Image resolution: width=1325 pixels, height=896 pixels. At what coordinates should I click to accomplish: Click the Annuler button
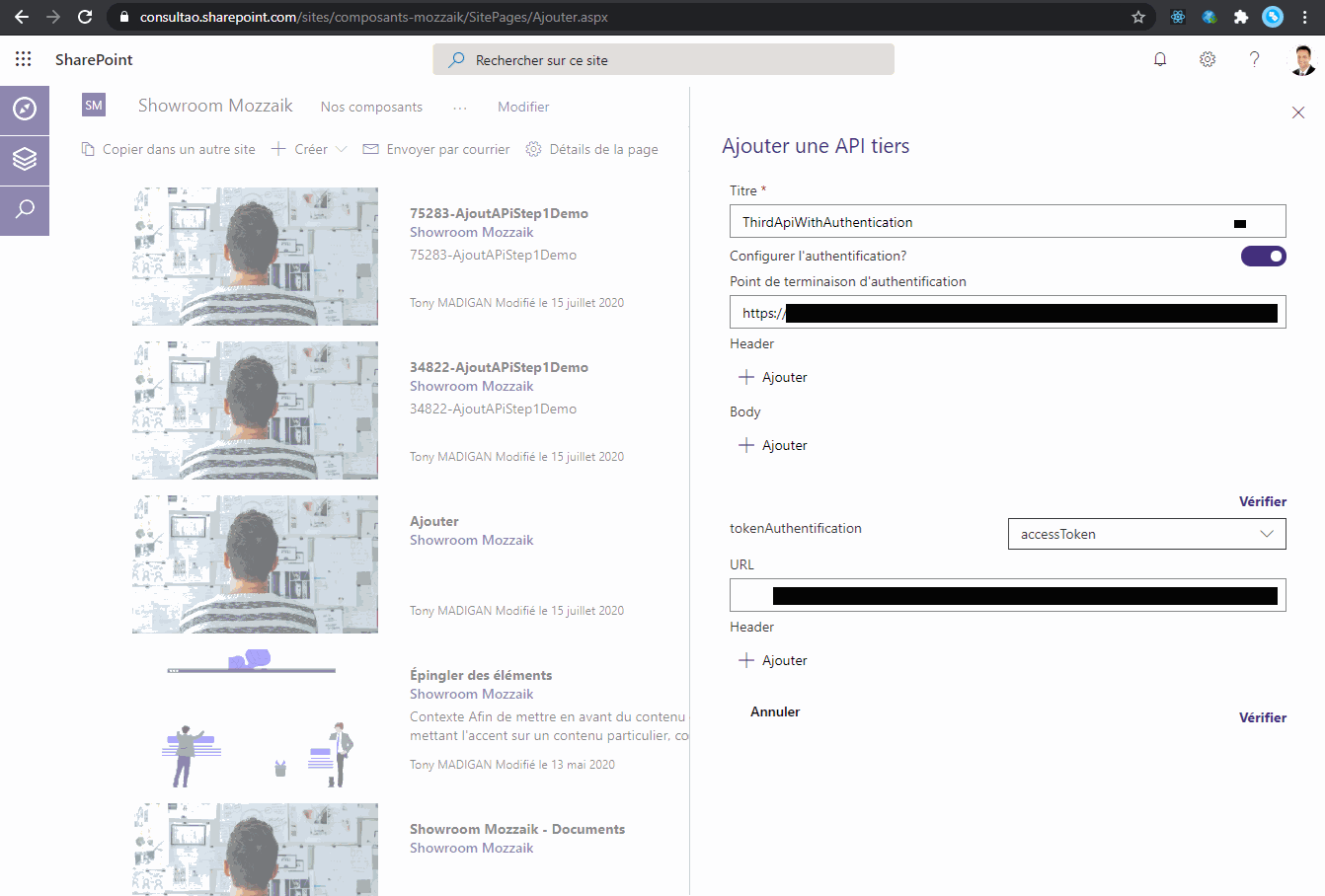(775, 711)
